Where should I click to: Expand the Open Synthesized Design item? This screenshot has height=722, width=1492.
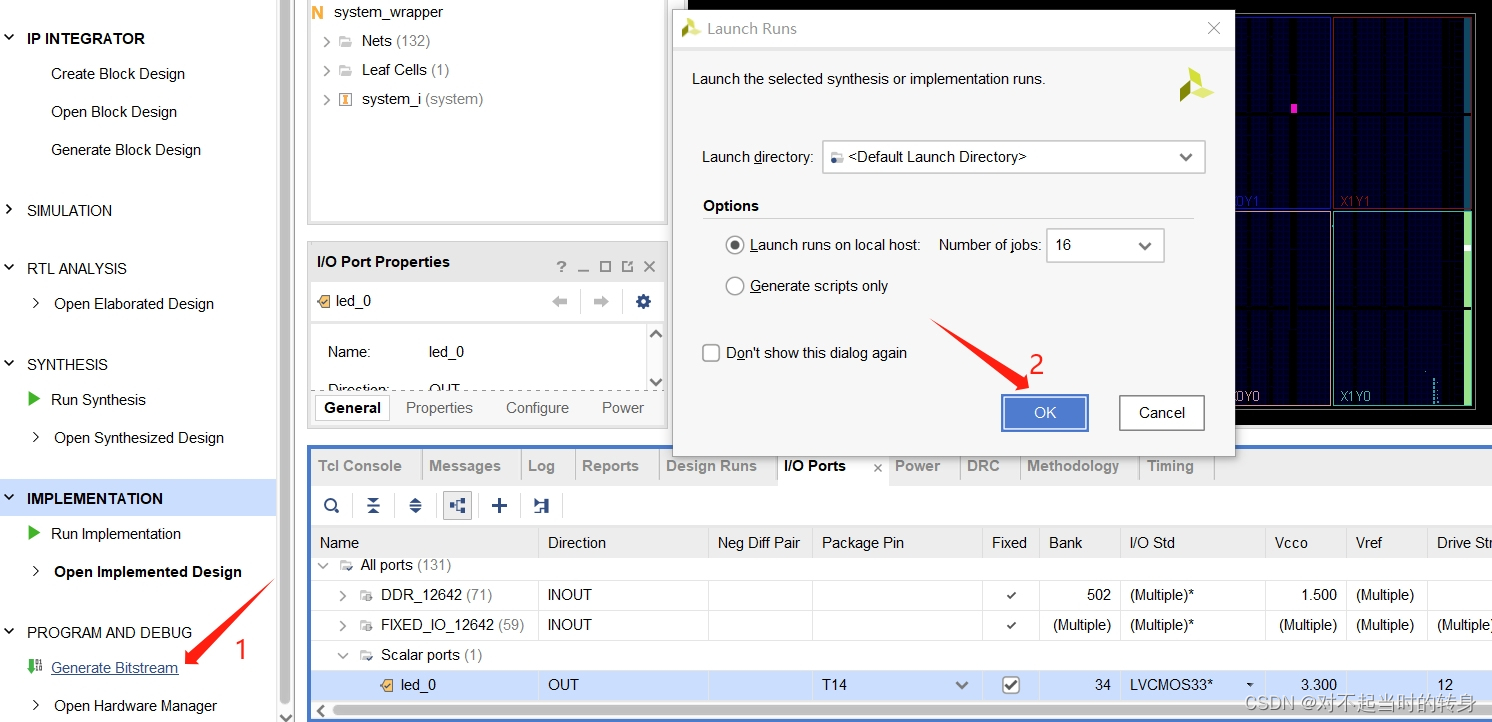[x=36, y=437]
